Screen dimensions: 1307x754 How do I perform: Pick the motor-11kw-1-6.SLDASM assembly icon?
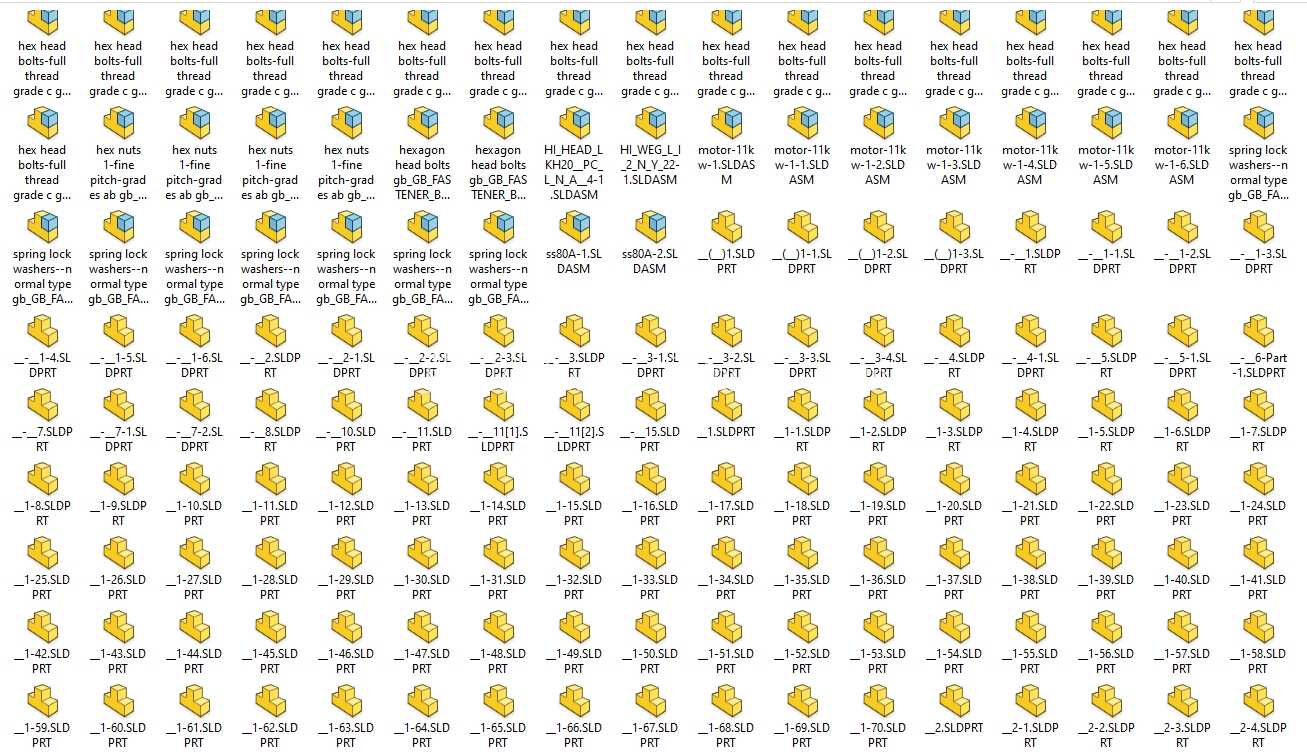1182,123
